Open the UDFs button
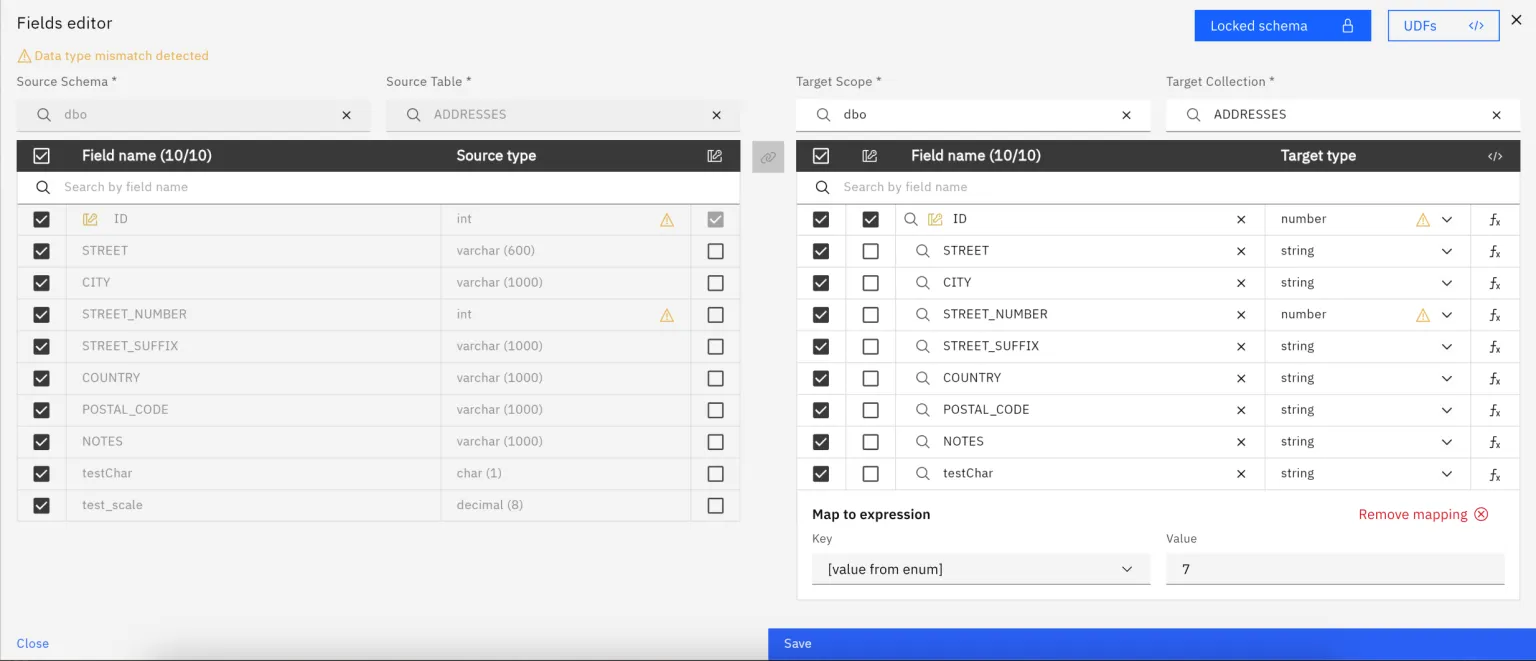 (x=1443, y=26)
